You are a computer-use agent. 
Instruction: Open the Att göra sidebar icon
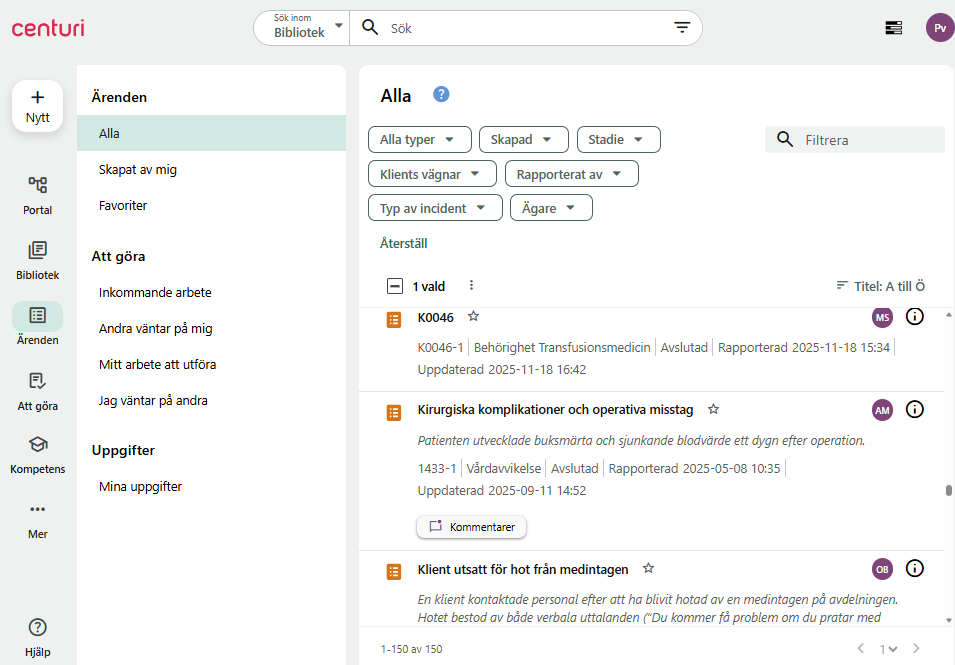[x=37, y=381]
